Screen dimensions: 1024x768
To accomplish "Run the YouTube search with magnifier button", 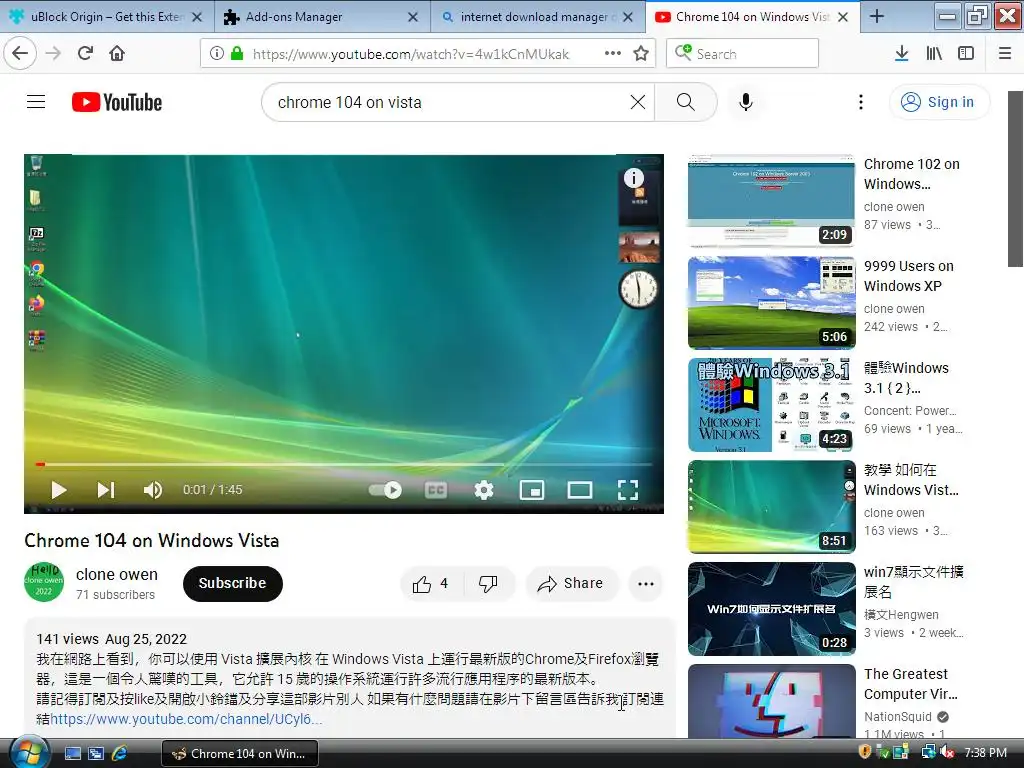I will 686,102.
